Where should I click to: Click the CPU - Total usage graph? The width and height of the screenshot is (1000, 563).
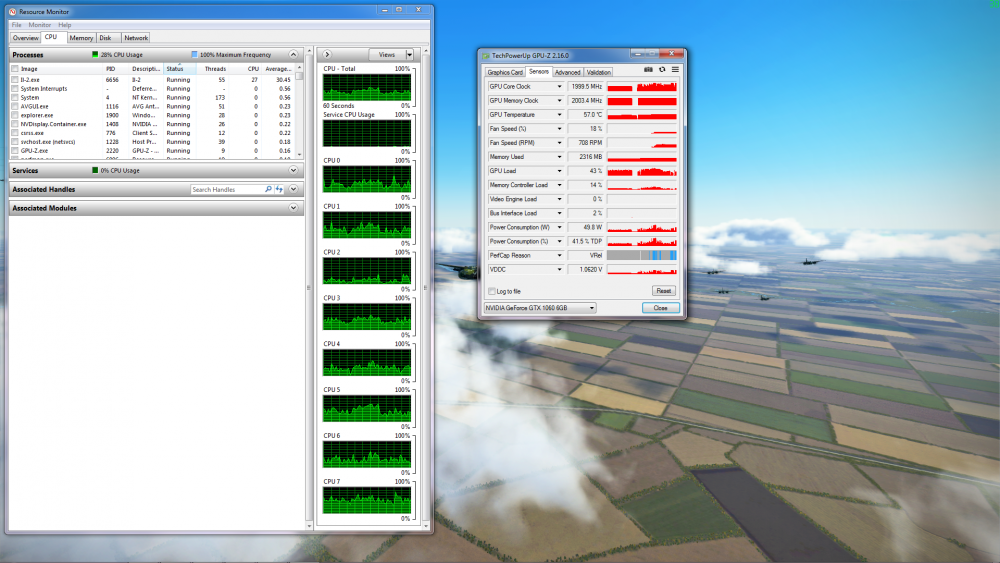pyautogui.click(x=367, y=87)
